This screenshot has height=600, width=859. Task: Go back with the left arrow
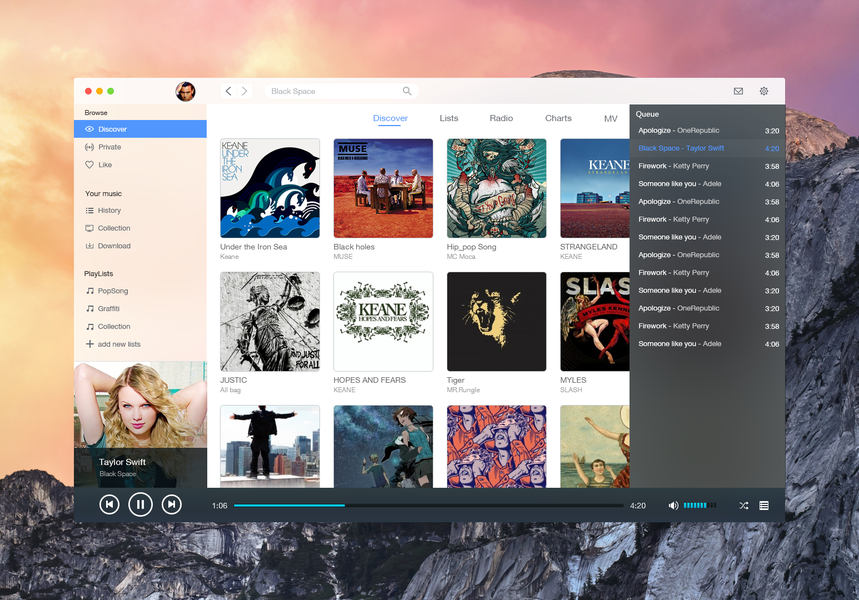(x=228, y=91)
